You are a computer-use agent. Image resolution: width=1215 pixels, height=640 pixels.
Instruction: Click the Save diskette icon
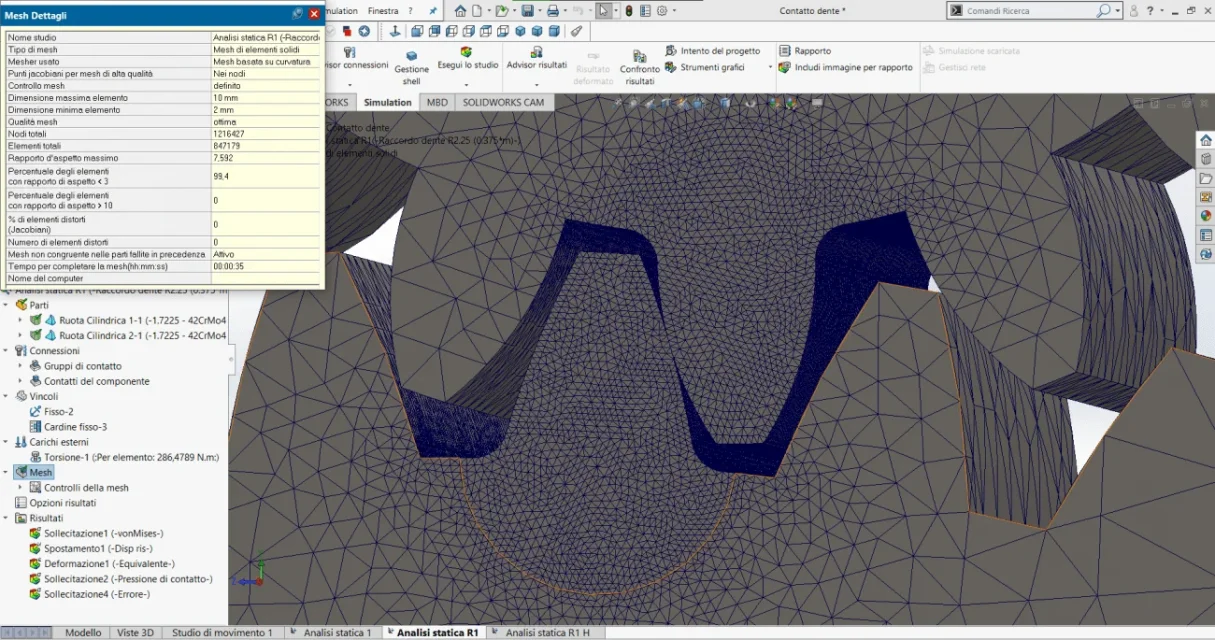(527, 11)
